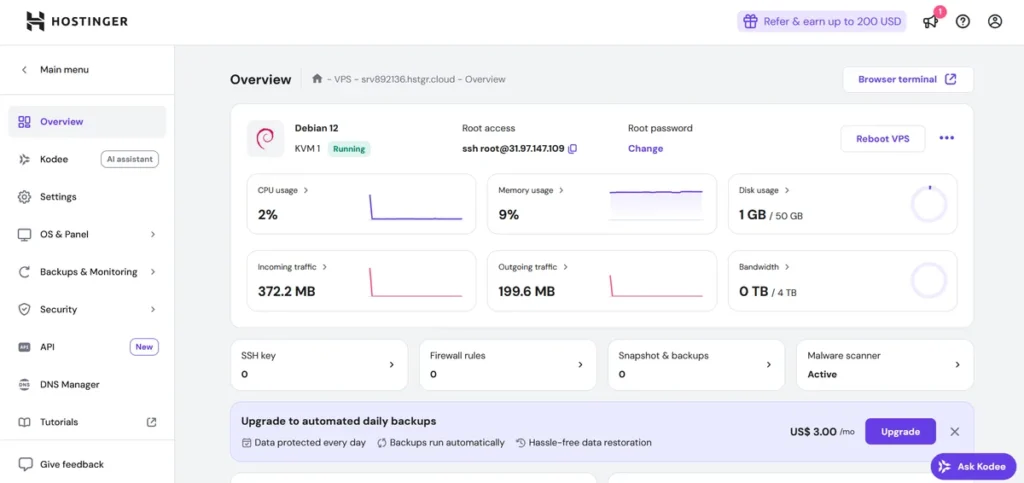Click the Tutorials book icon
The width and height of the screenshot is (1024, 483).
pos(24,422)
